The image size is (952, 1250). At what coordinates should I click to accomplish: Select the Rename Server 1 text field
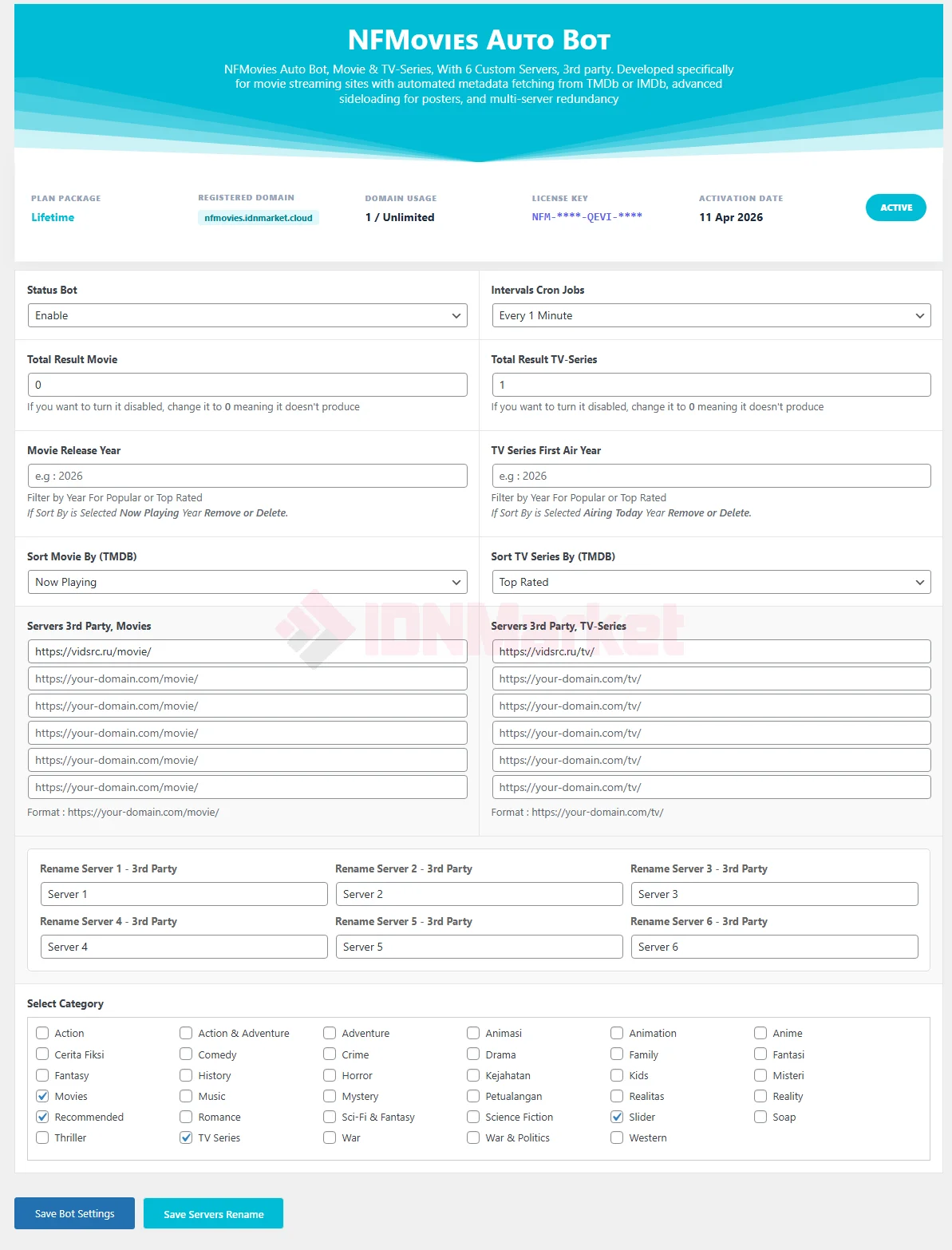tap(184, 894)
